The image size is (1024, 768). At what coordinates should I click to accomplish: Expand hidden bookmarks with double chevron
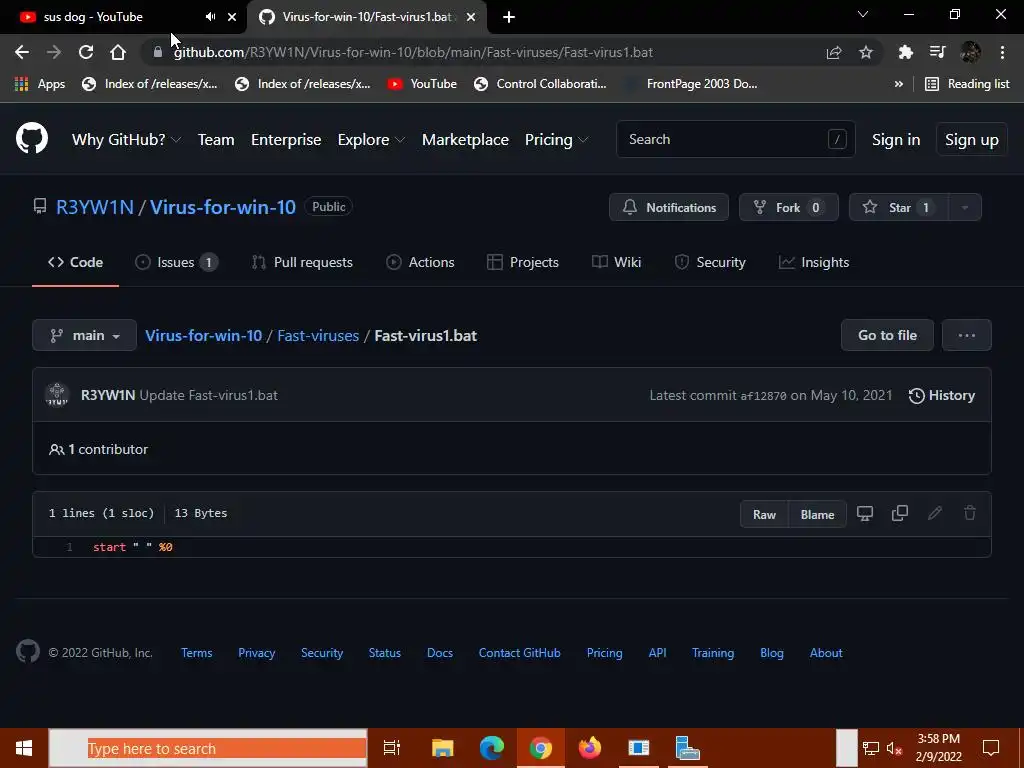tap(899, 84)
